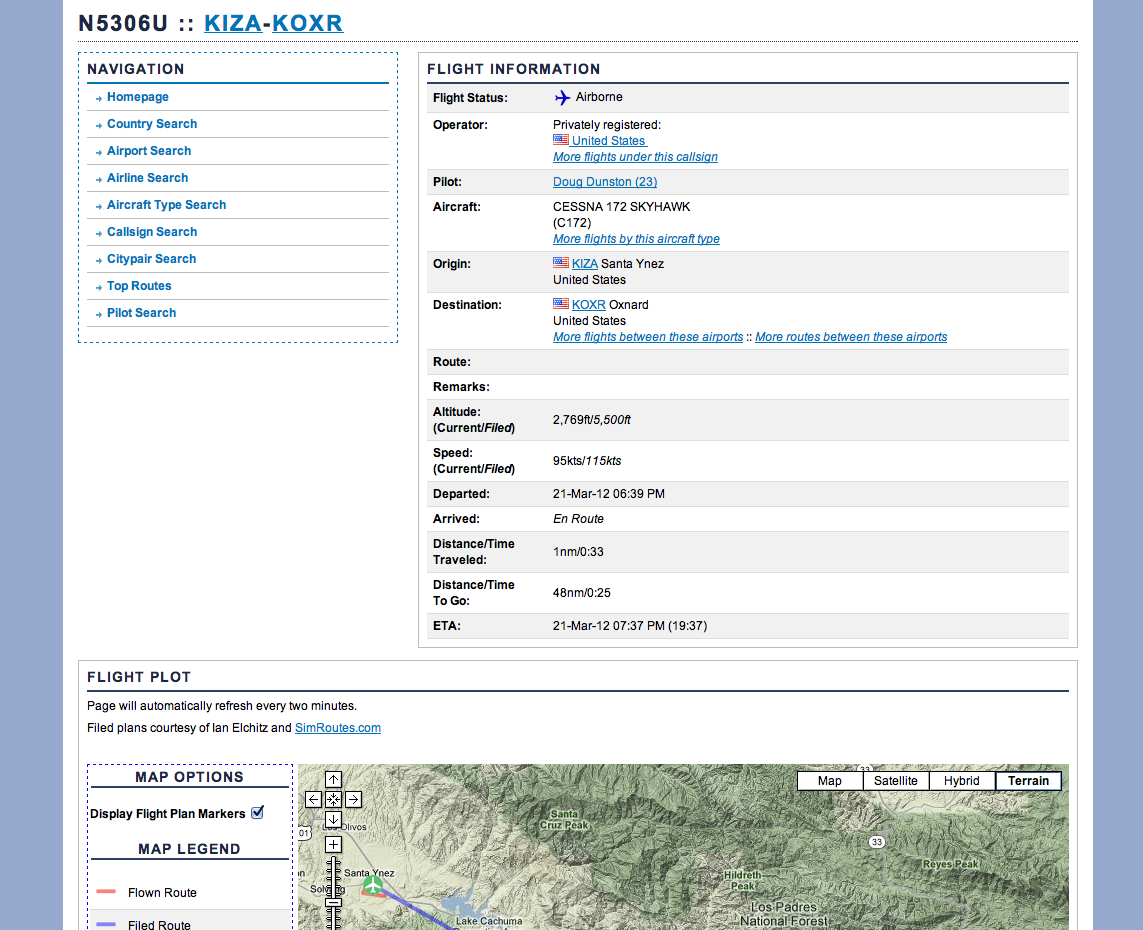This screenshot has height=930, width=1143.
Task: Click the altitude value 2,769ft/5,500ft
Action: point(591,420)
